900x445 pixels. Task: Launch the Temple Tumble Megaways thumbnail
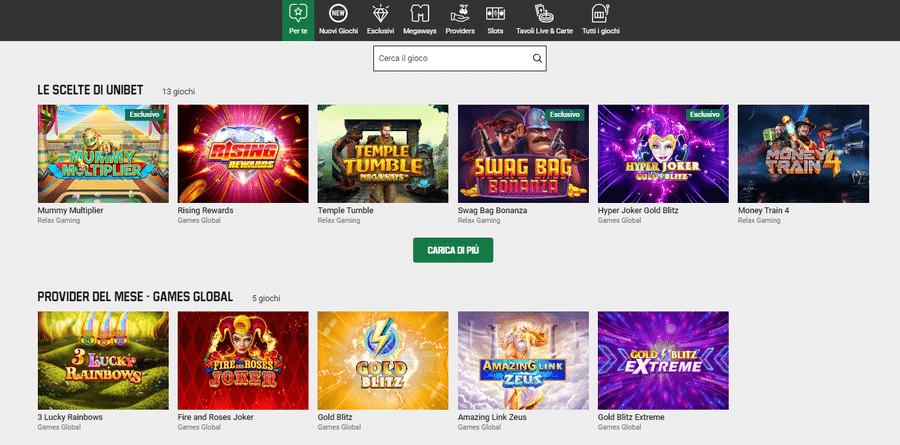point(383,154)
